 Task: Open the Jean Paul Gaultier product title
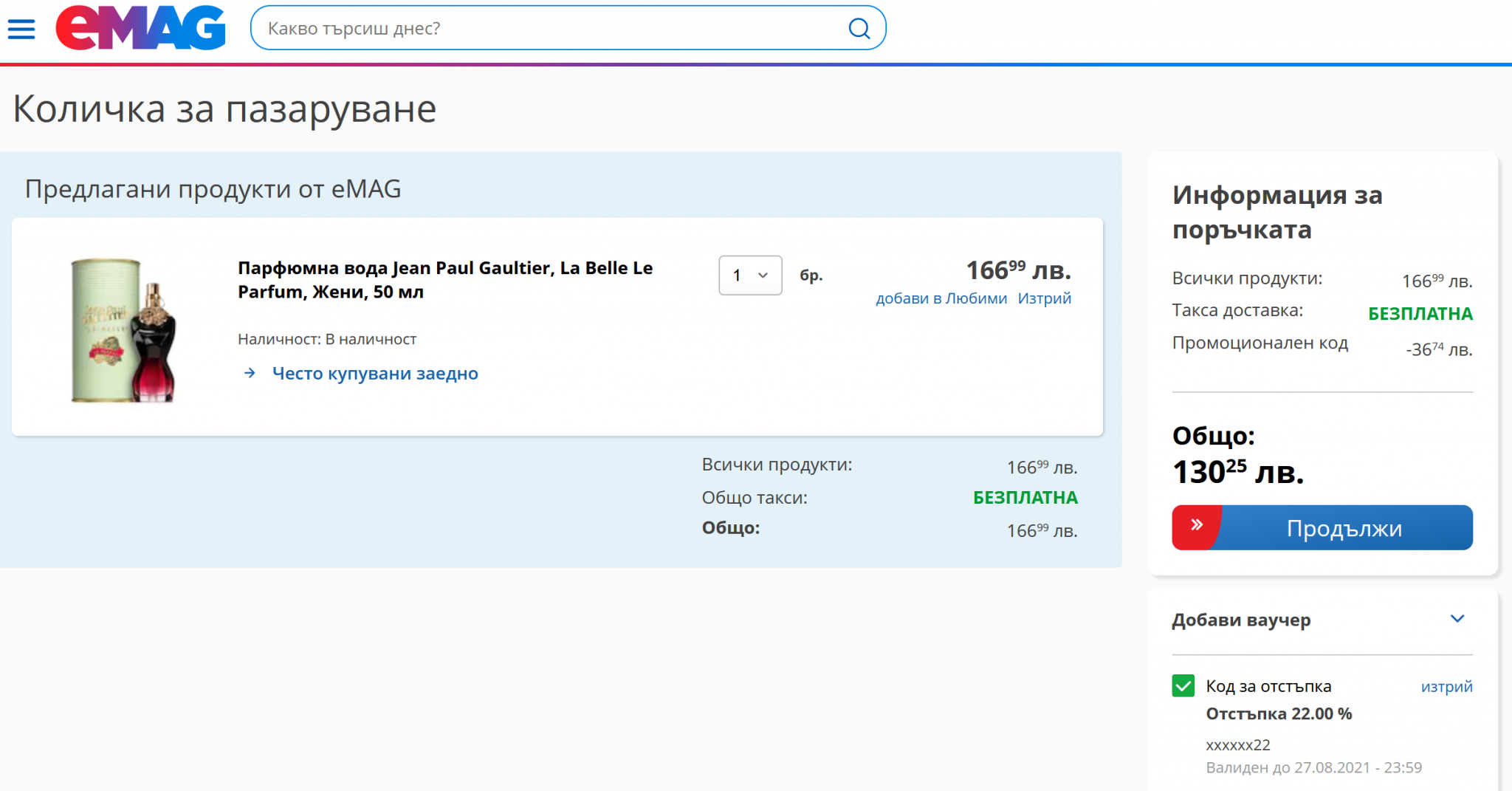click(x=444, y=280)
